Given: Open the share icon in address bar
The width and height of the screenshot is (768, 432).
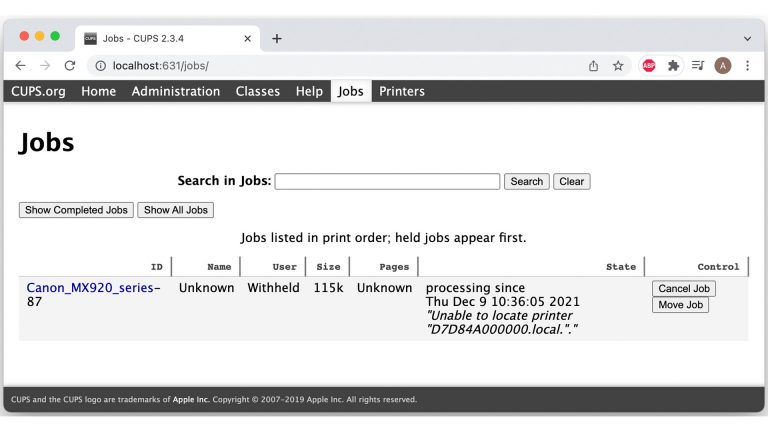Looking at the screenshot, I should tap(593, 65).
